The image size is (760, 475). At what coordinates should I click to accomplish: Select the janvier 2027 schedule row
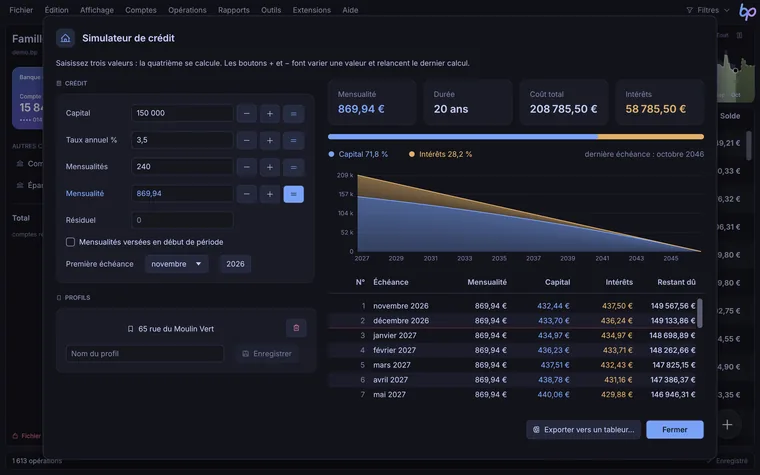tap(513, 335)
